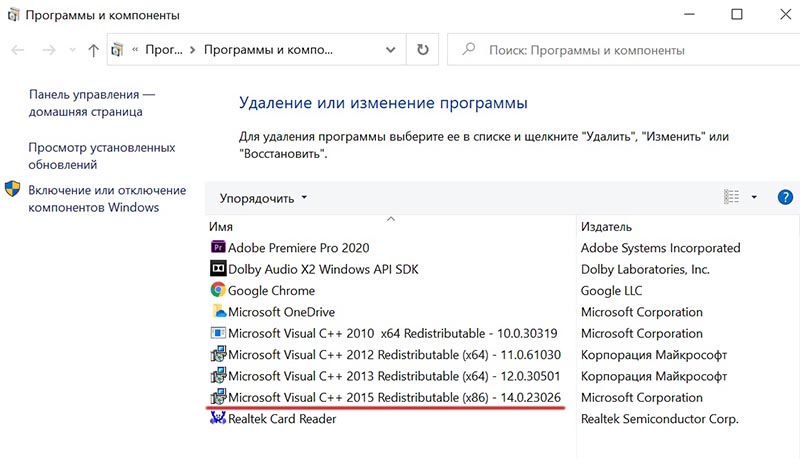
Task: Open the Упорядочить dropdown menu
Action: [263, 198]
